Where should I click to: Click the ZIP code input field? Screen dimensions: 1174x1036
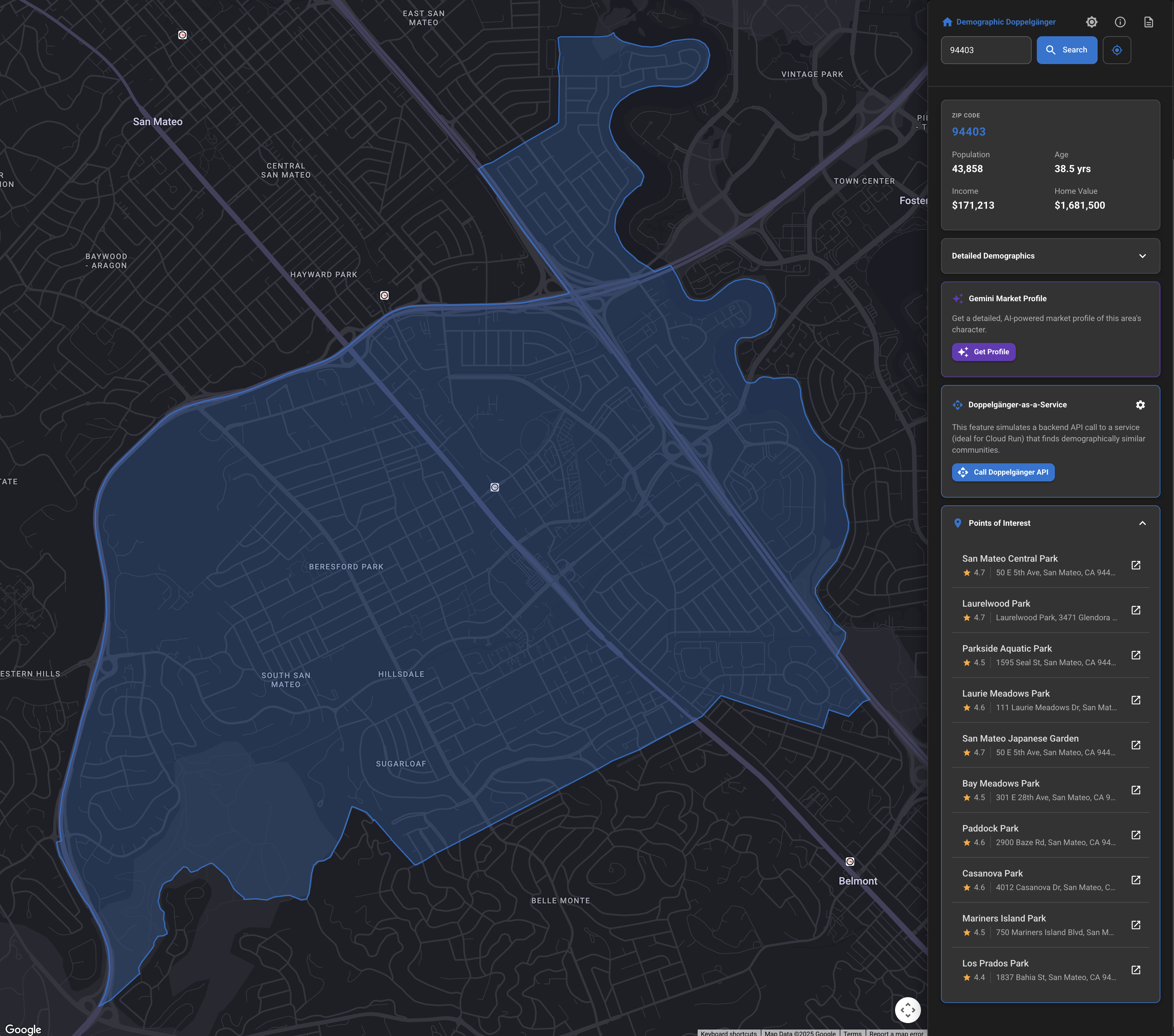click(986, 50)
